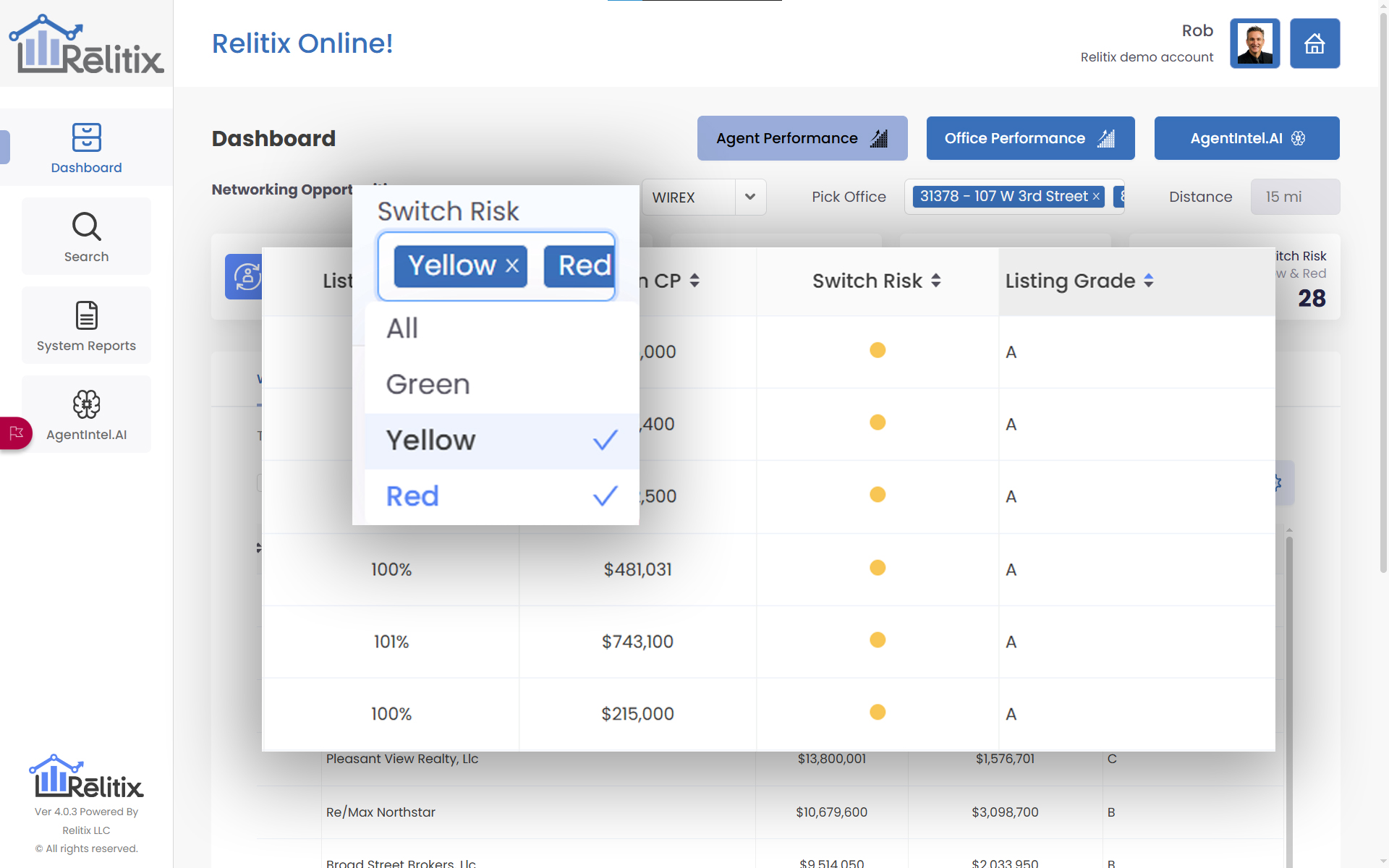Image resolution: width=1389 pixels, height=868 pixels.
Task: Click Rob's profile photo
Action: click(1254, 44)
